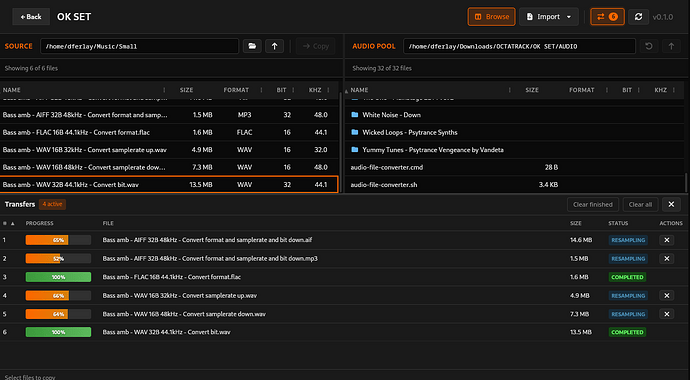Sort Audio Pool files by Name header
The height and width of the screenshot is (380, 690).
359,90
